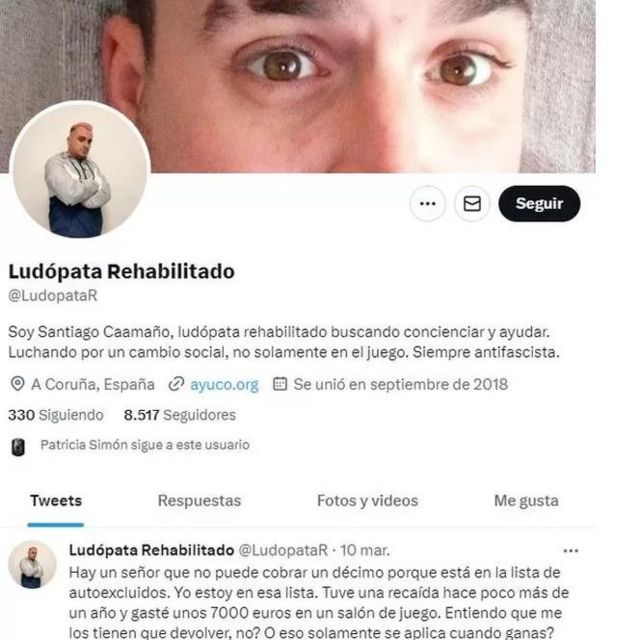Image resolution: width=640 pixels, height=640 pixels.
Task: Open the 8.517 Seguidores list
Action: (x=180, y=415)
